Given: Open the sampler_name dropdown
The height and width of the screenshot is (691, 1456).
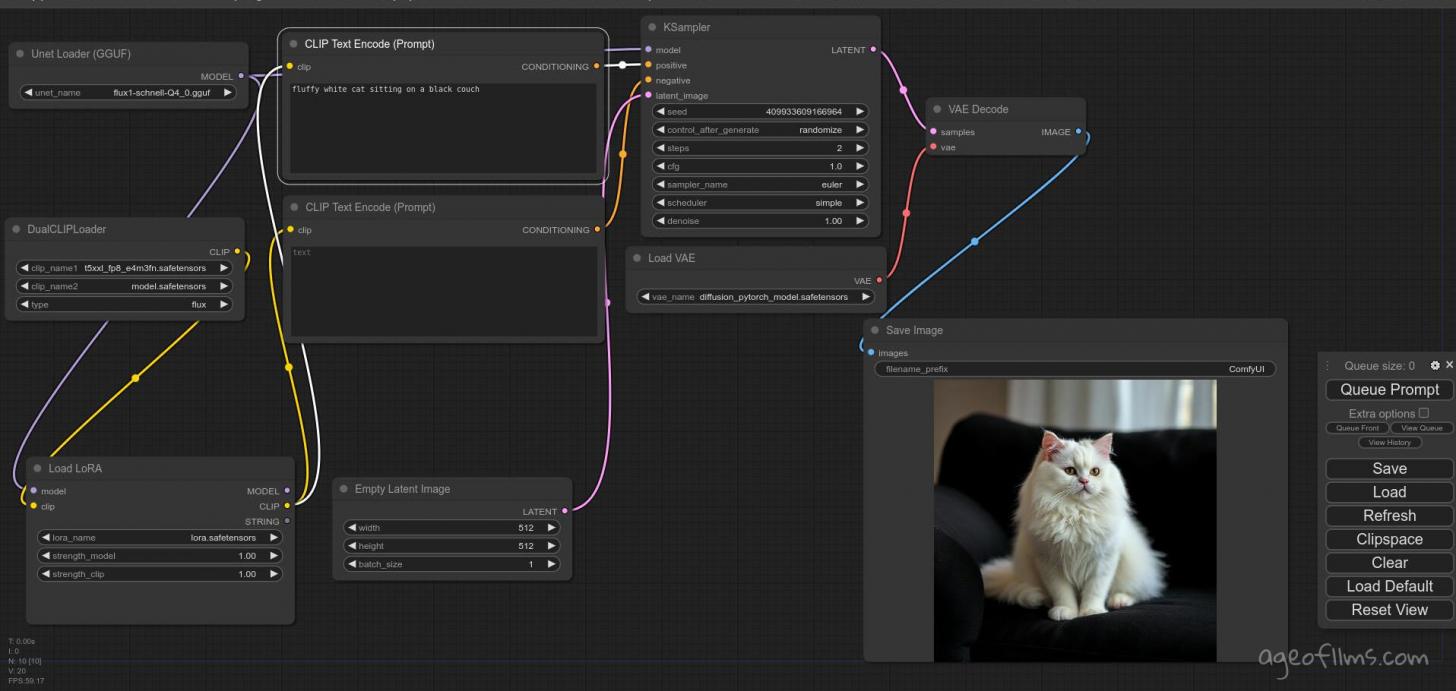Looking at the screenshot, I should tap(761, 185).
